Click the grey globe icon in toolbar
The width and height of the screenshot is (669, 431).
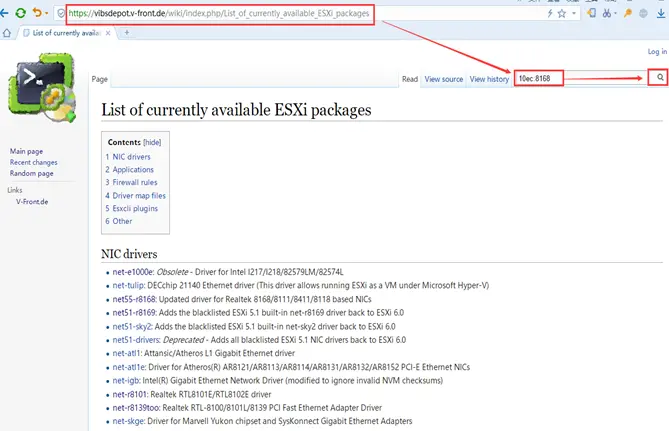[643, 13]
